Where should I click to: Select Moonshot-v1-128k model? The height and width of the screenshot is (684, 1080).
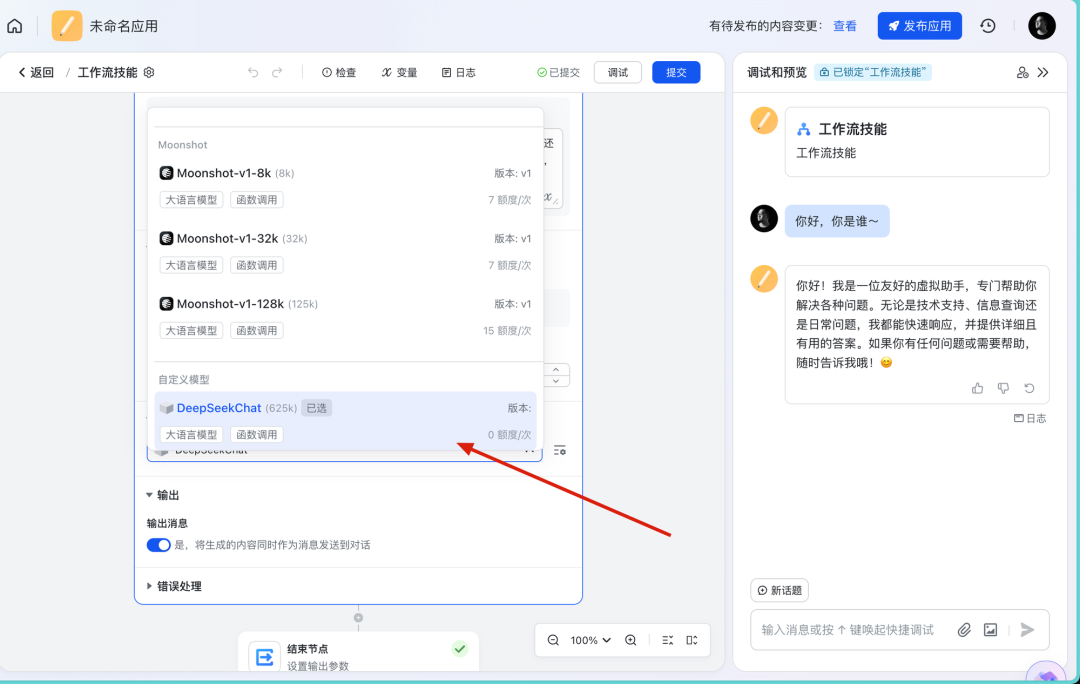(345, 317)
